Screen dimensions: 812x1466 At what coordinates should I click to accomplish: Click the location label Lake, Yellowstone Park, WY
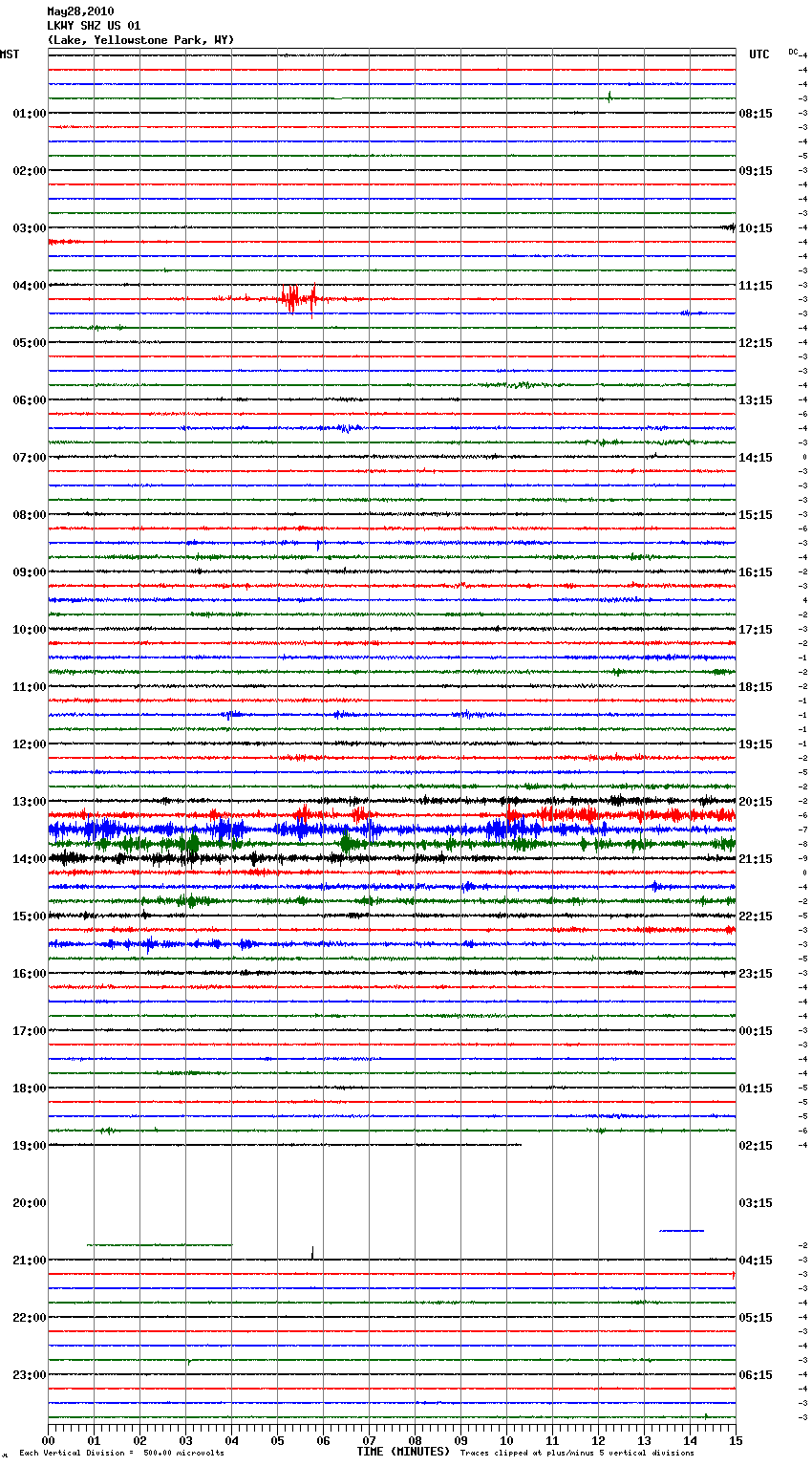click(x=140, y=40)
